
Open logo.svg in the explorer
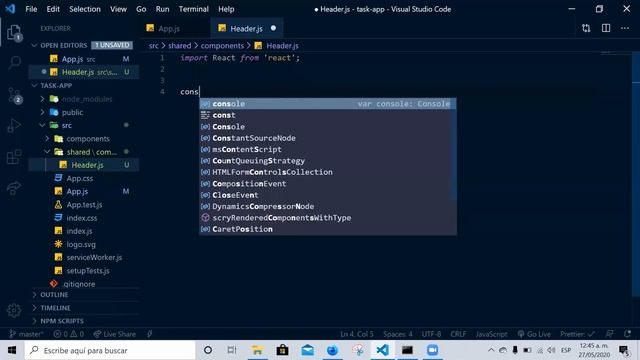[x=84, y=244]
